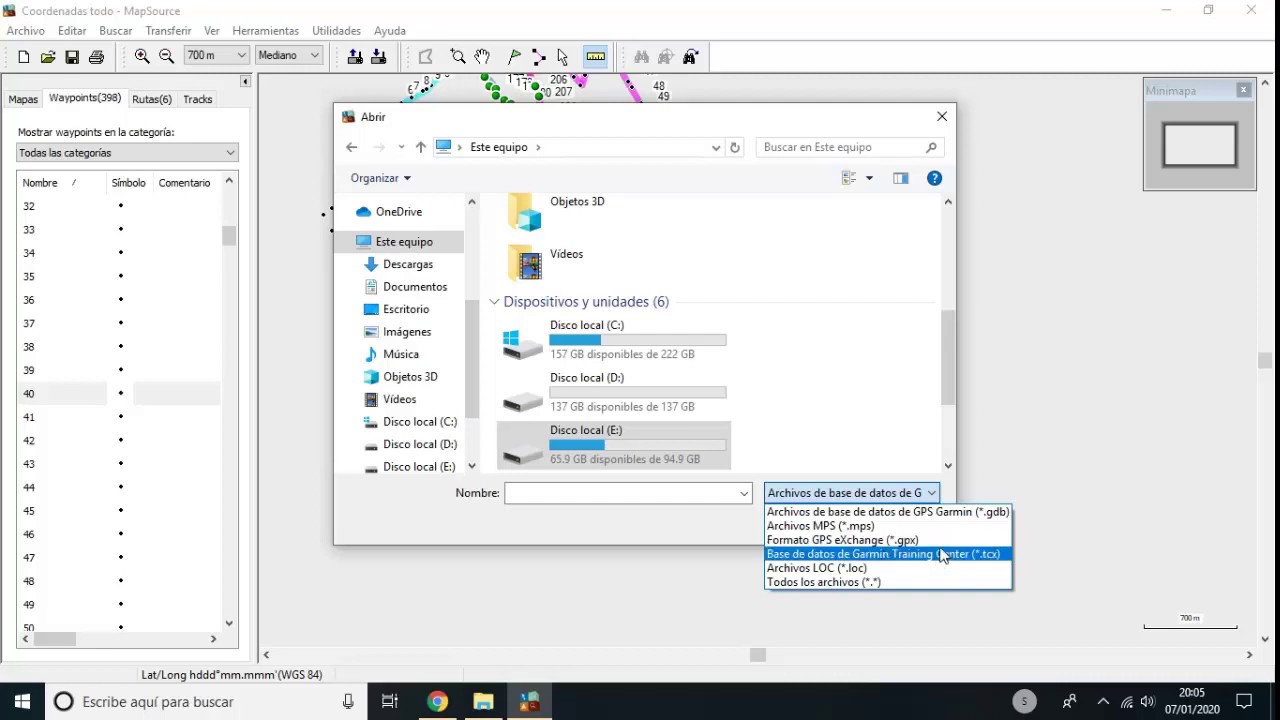
Task: Select the Route tool
Action: click(539, 57)
